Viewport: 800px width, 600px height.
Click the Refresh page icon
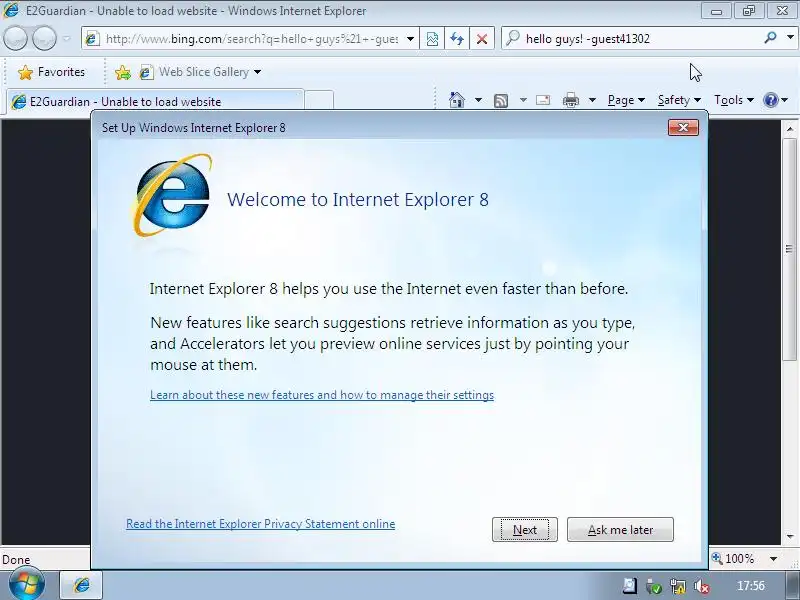[457, 39]
